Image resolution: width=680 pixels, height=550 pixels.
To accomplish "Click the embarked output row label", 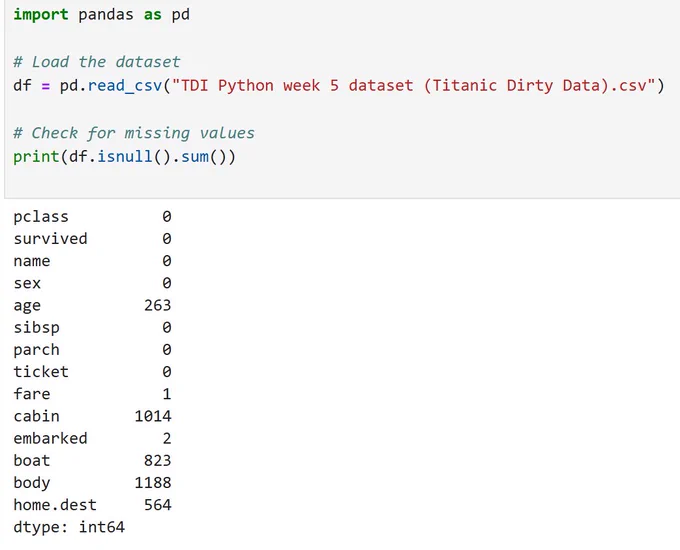I will pyautogui.click(x=50, y=439).
